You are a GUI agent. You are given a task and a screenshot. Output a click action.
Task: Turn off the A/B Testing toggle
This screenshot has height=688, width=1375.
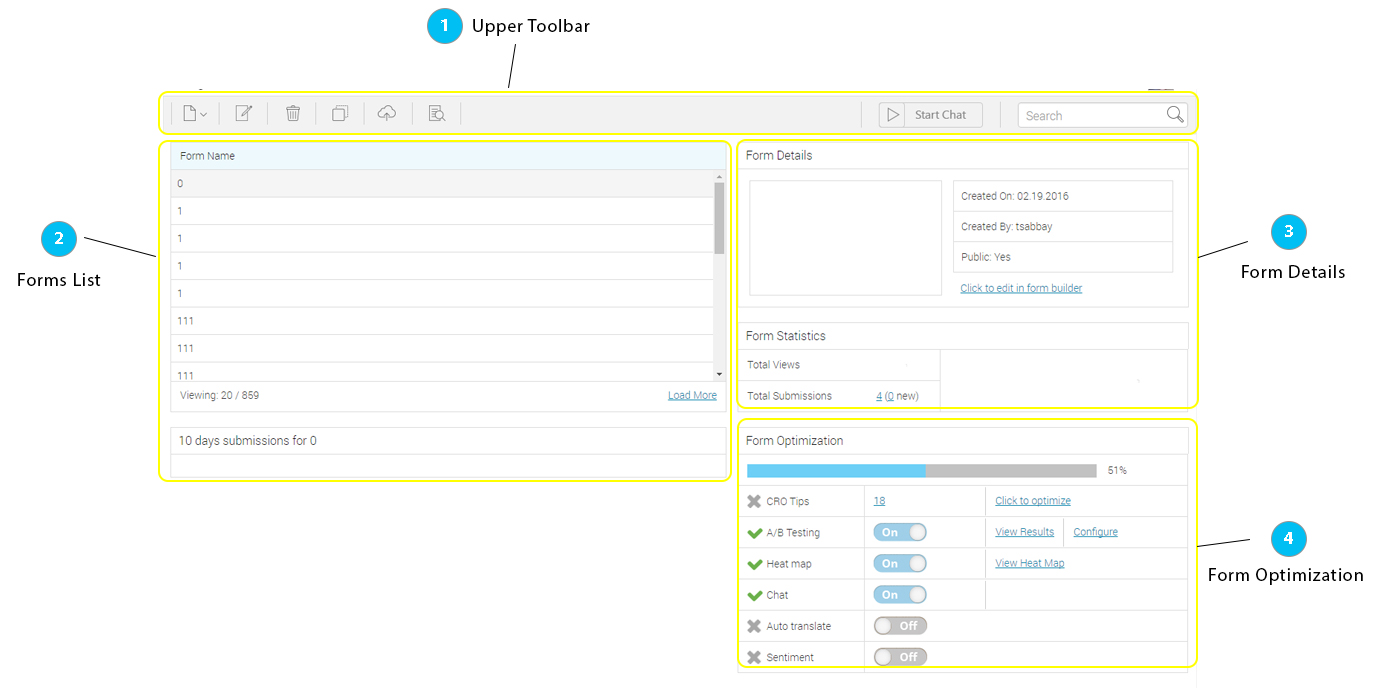click(900, 533)
